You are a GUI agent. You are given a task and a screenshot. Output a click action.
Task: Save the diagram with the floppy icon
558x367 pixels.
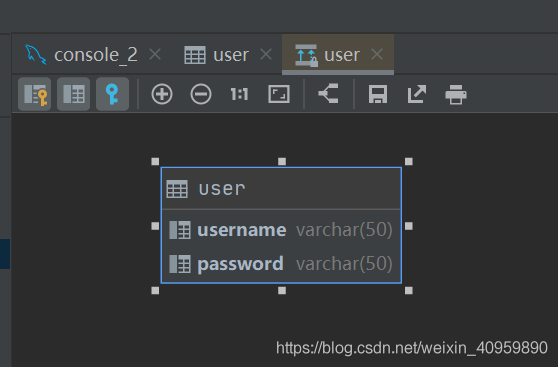(378, 94)
